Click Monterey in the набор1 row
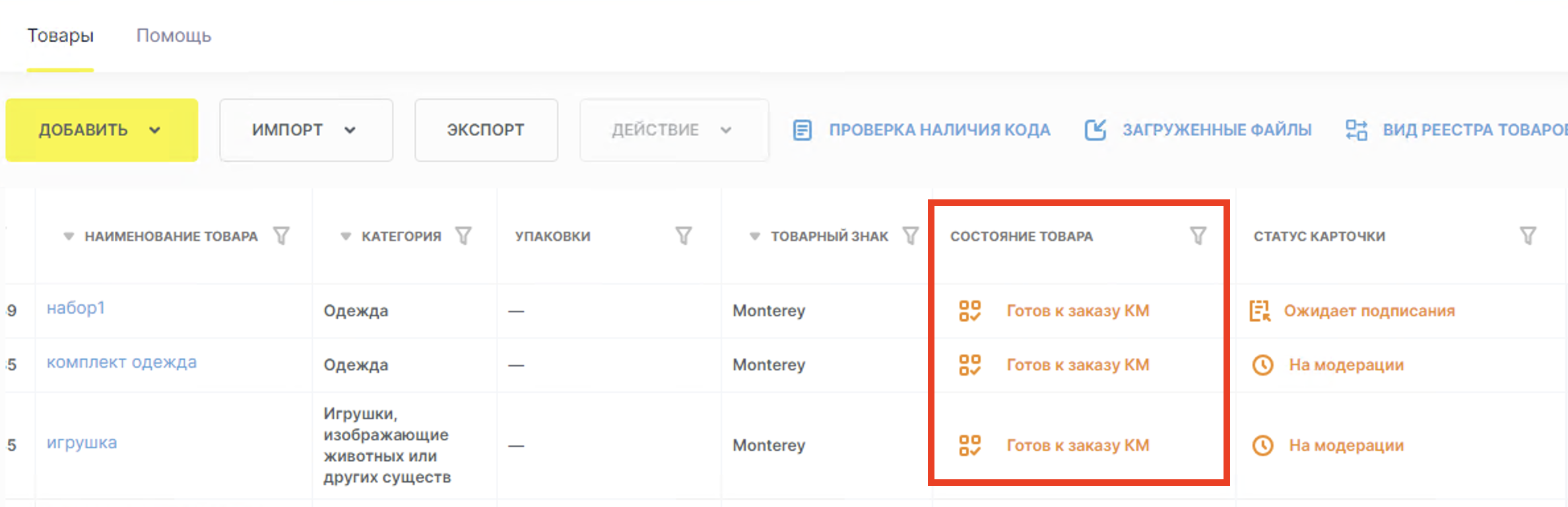This screenshot has height=507, width=1568. click(769, 311)
